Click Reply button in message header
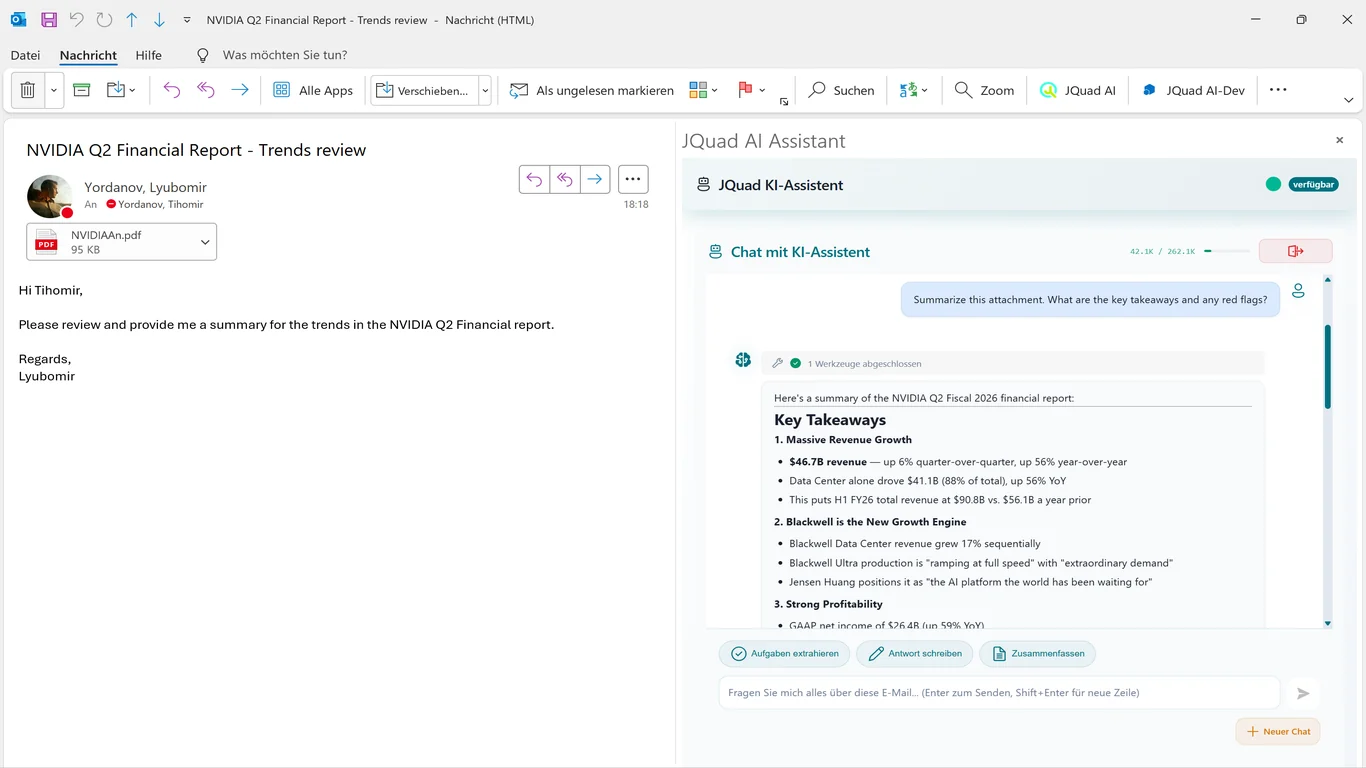1366x768 pixels. (535, 179)
